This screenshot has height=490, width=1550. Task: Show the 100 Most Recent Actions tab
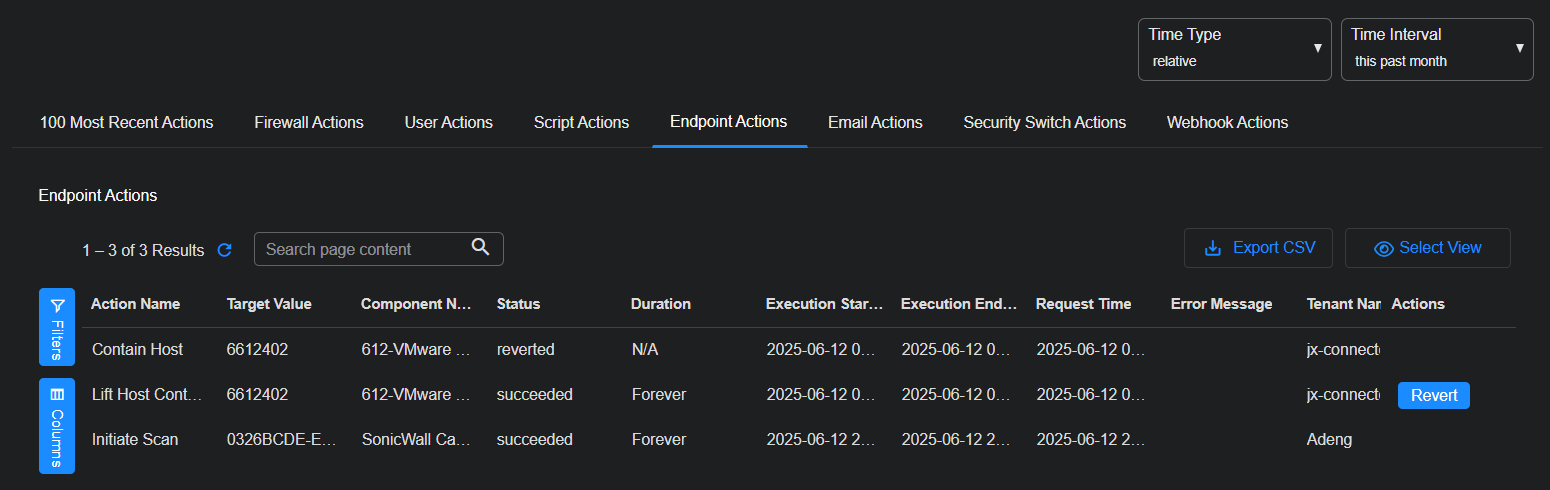coord(127,123)
